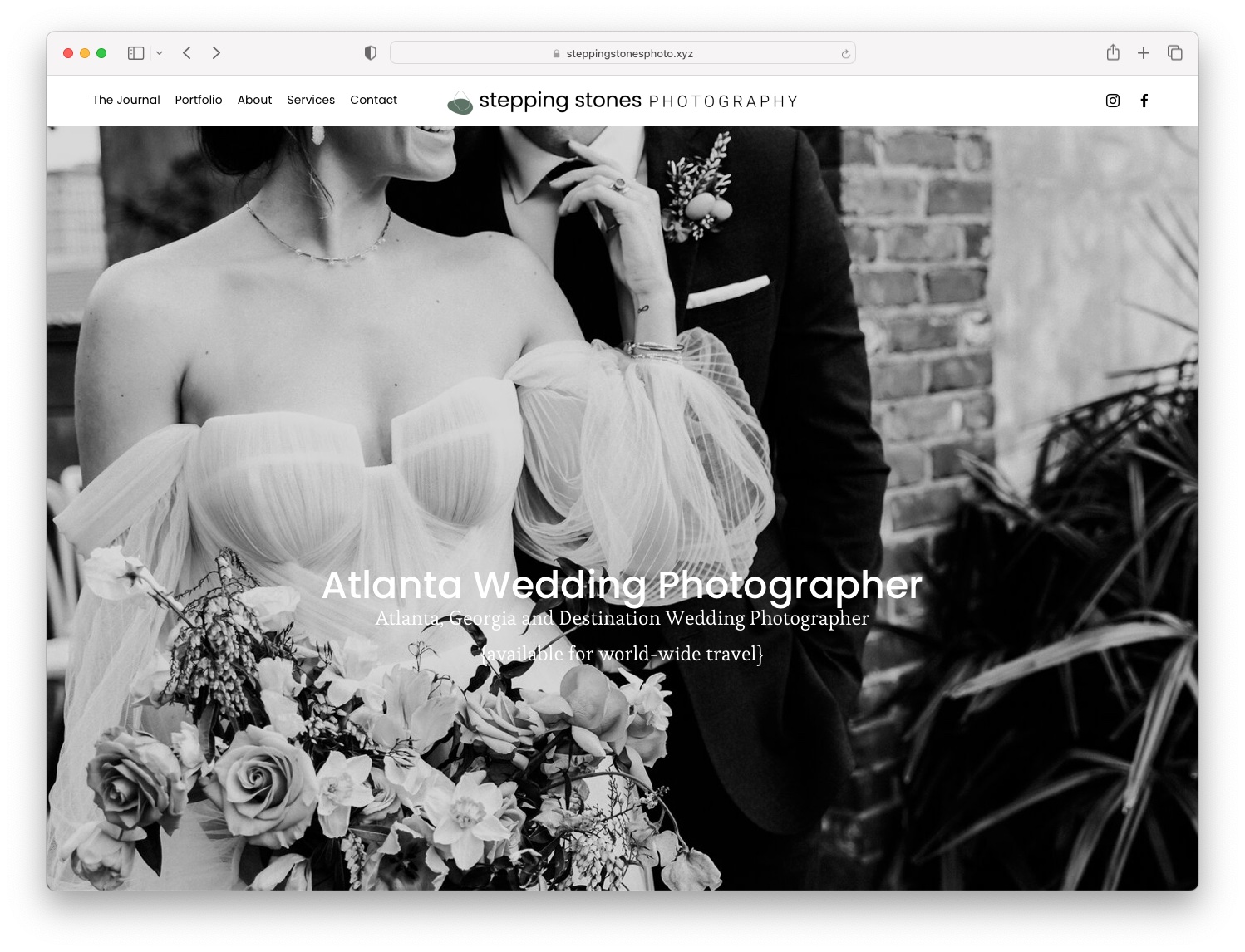Click the privacy shield icon
This screenshot has height=952, width=1245.
coord(371,52)
